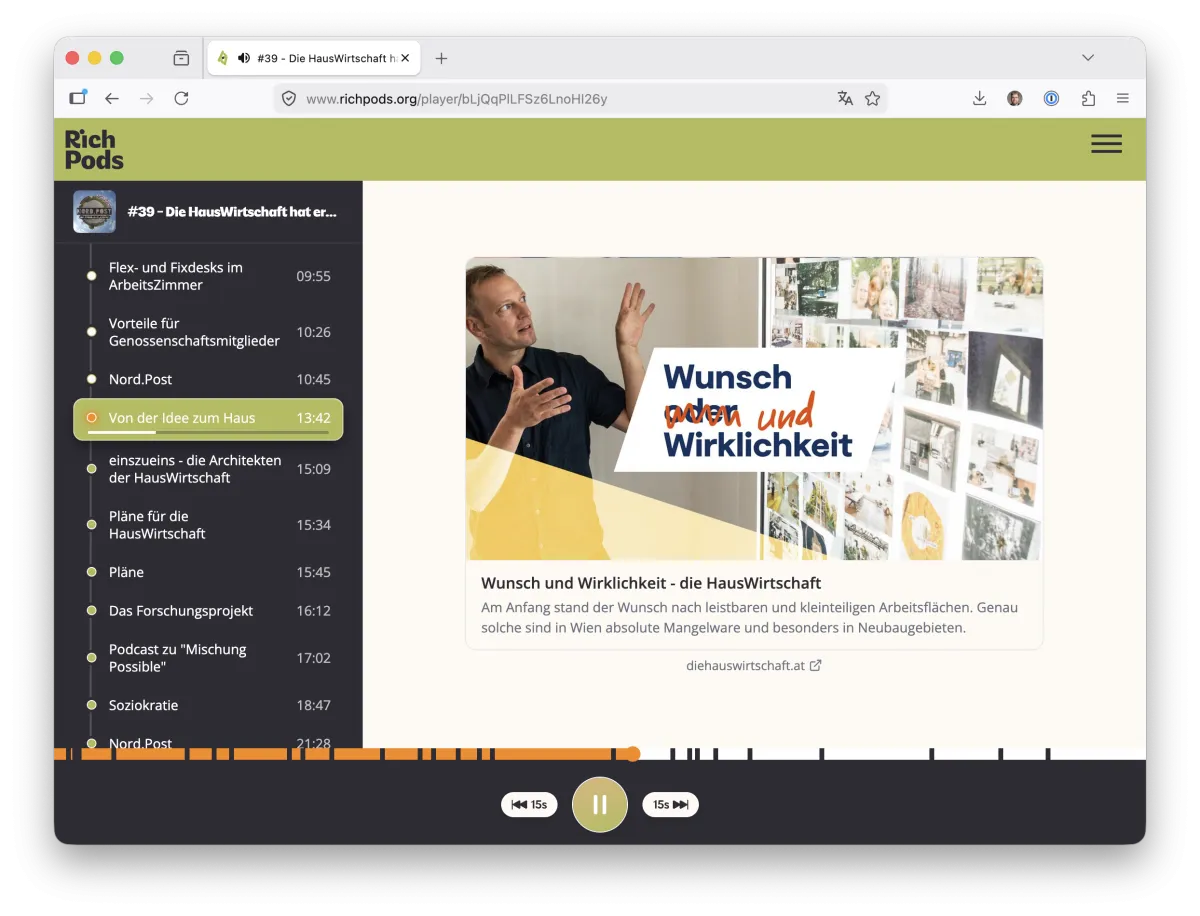Click the episode cover thumbnail
The width and height of the screenshot is (1200, 916).
coord(94,211)
